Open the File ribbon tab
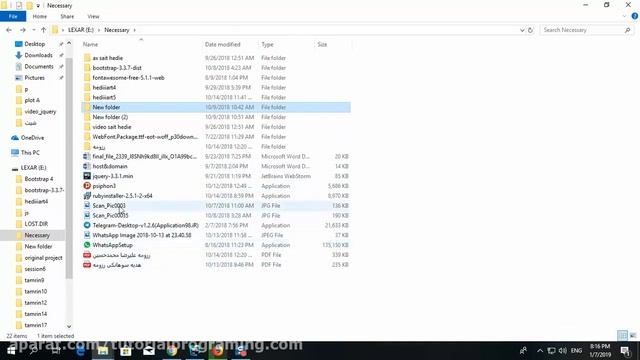This screenshot has height=360, width=640. 13,16
